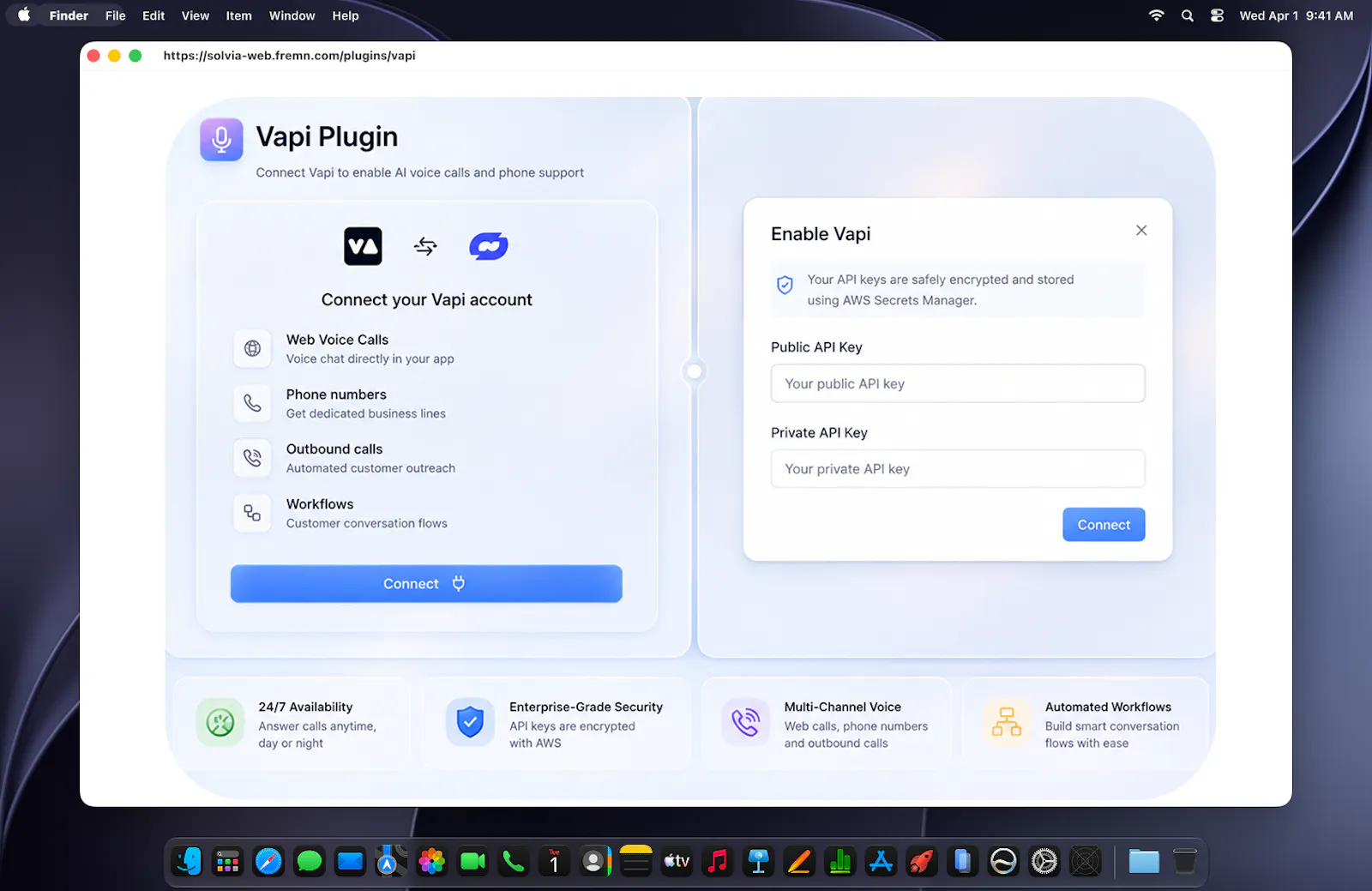Open Launchpad from the dock
1372x891 pixels.
pyautogui.click(x=228, y=861)
